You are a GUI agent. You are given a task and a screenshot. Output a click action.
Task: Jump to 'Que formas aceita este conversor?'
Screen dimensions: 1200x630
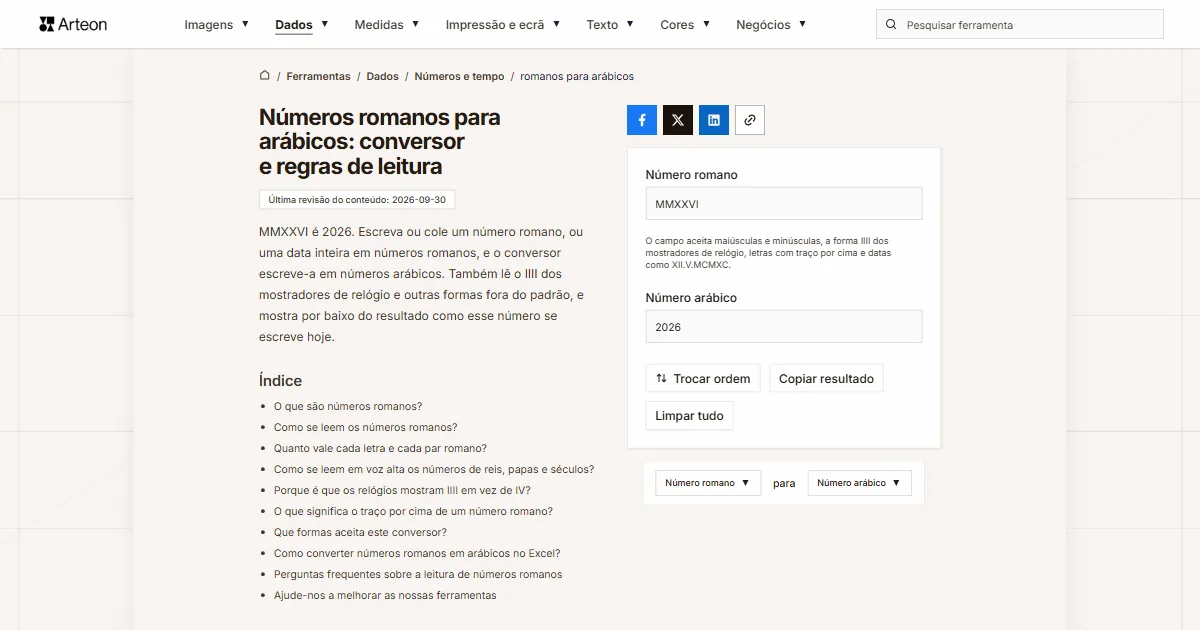click(x=360, y=532)
